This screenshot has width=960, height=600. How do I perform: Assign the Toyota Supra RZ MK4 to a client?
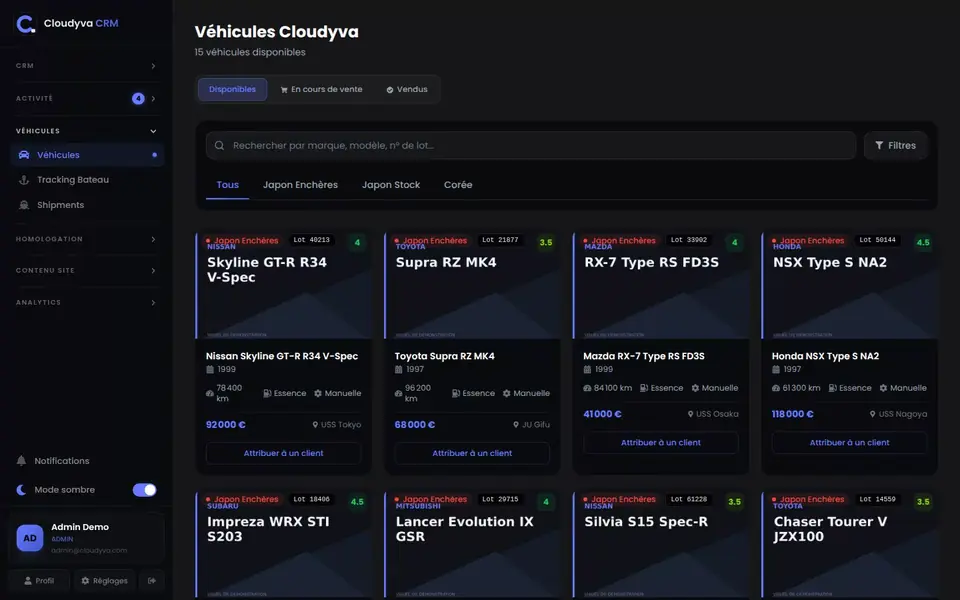pyautogui.click(x=472, y=453)
